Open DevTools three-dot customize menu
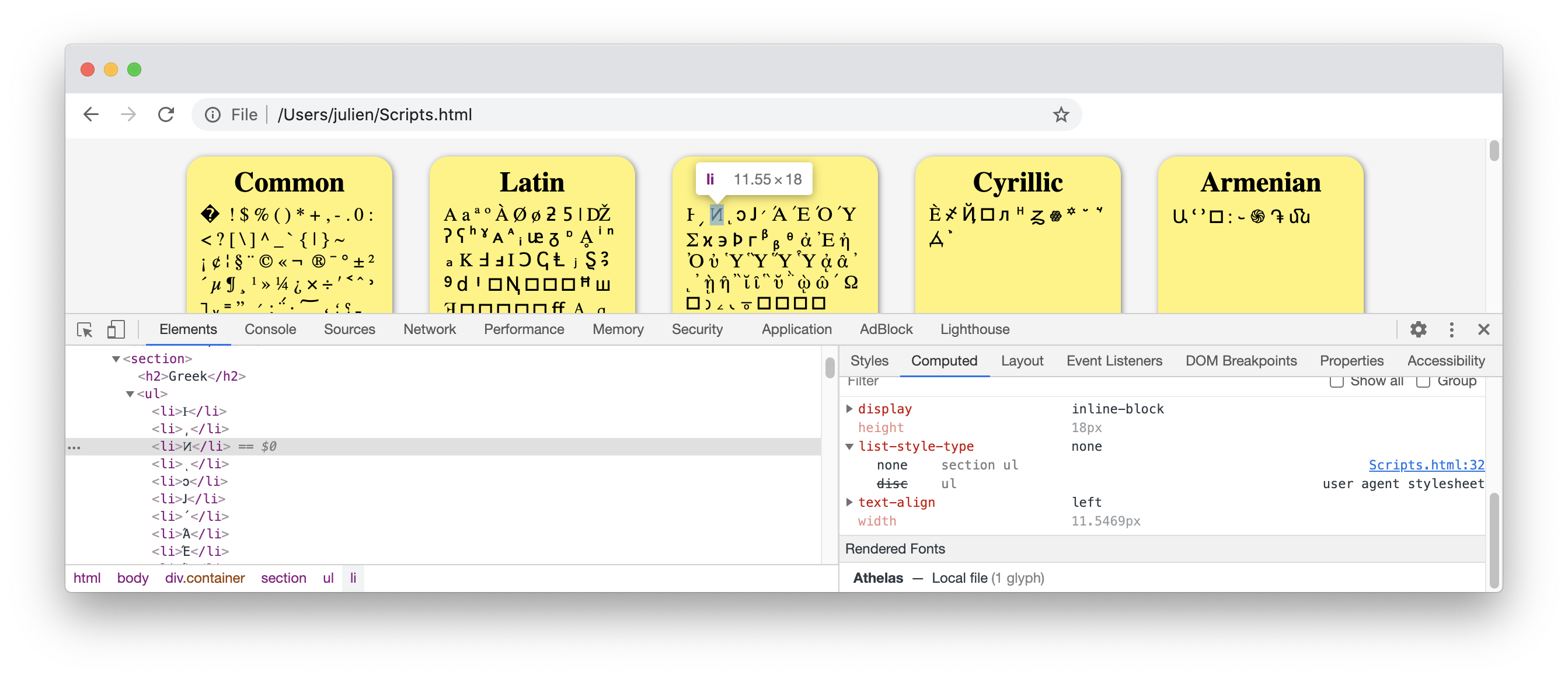The width and height of the screenshot is (1568, 682). (x=1451, y=329)
